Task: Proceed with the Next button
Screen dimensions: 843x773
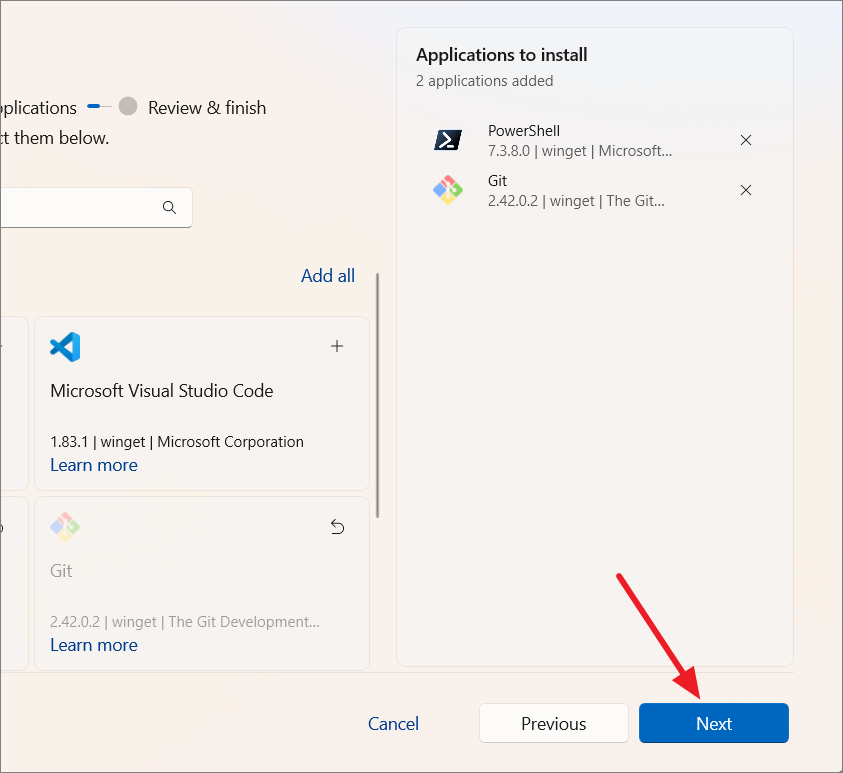Action: 713,723
